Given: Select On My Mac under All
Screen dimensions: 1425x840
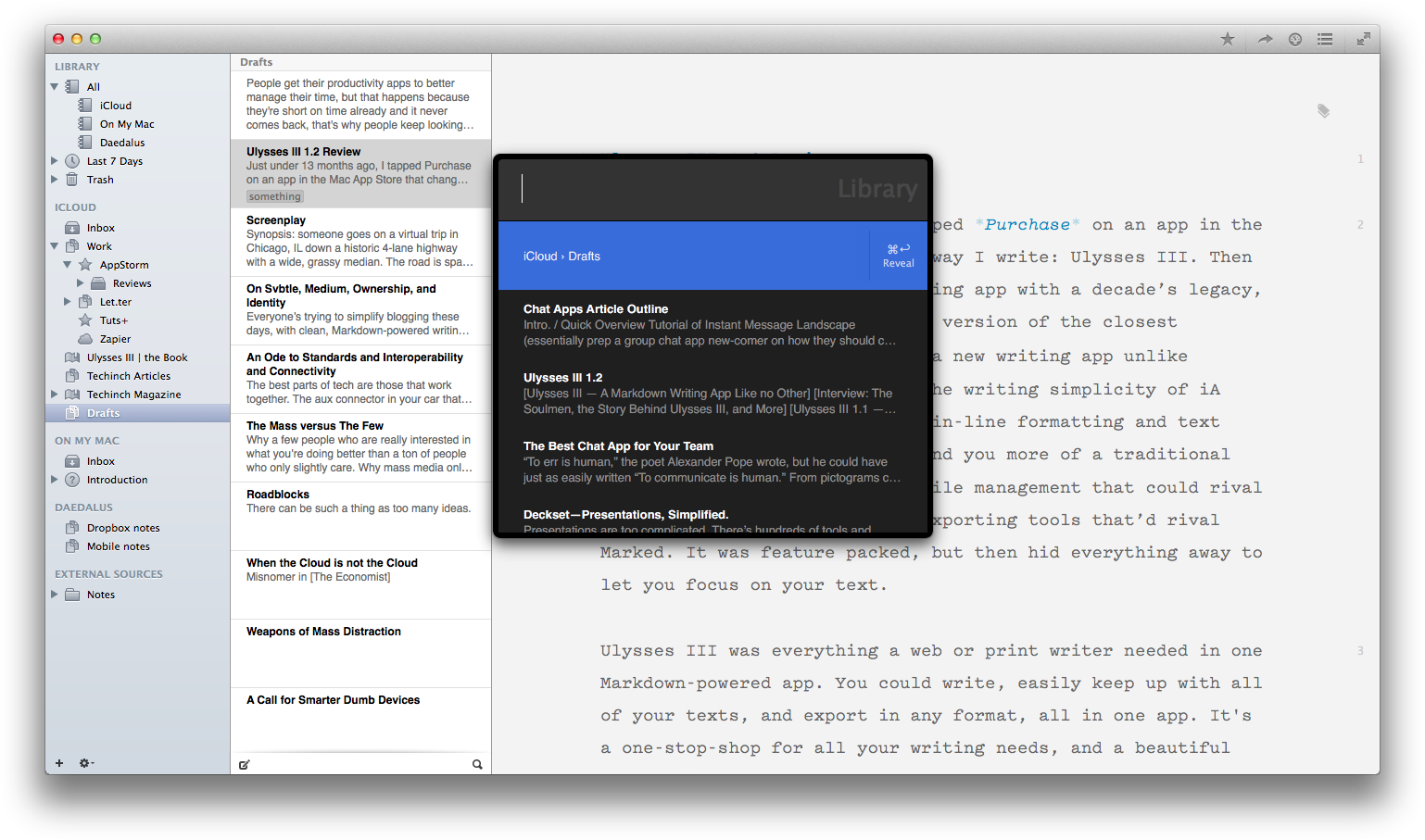Looking at the screenshot, I should [137, 124].
